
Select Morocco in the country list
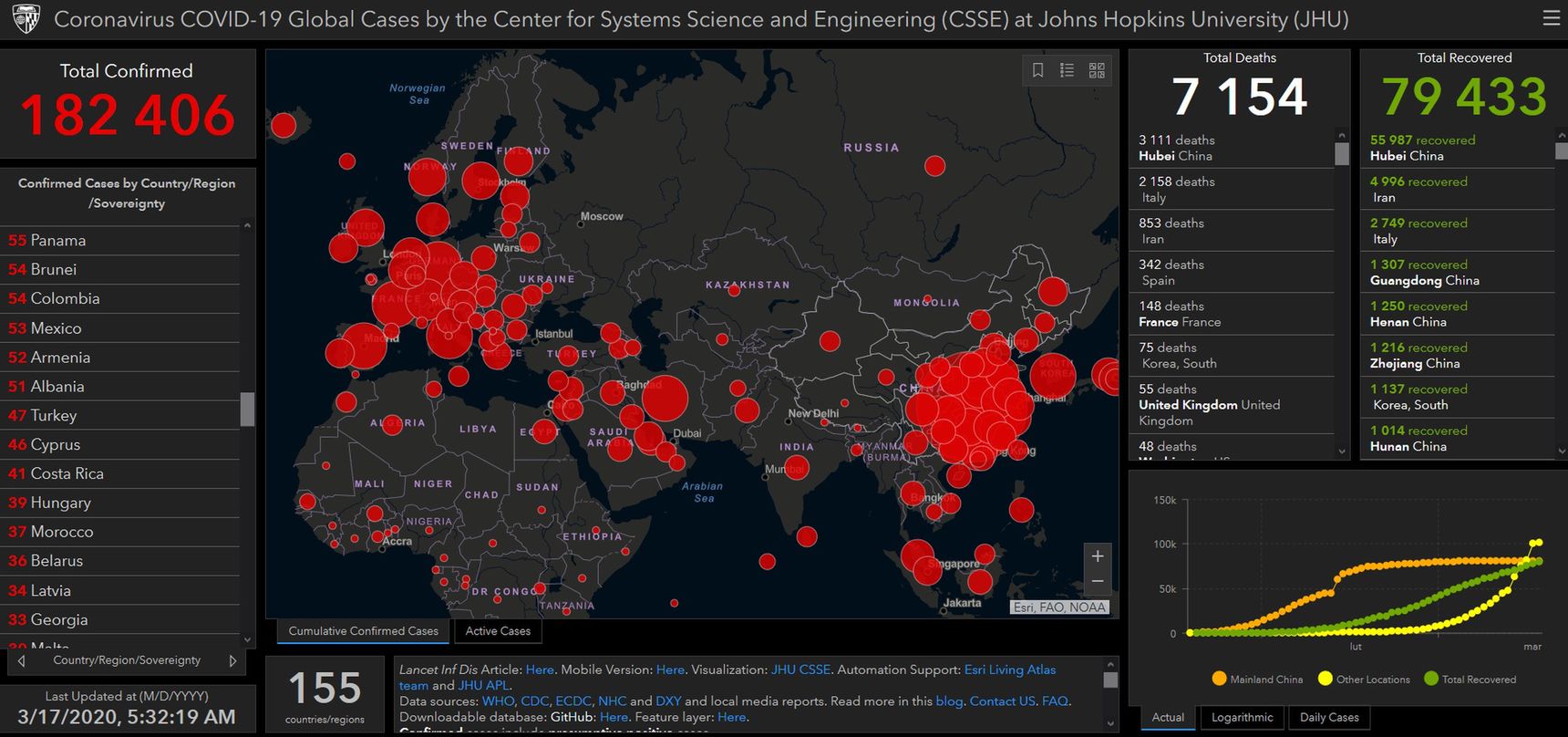[x=120, y=533]
